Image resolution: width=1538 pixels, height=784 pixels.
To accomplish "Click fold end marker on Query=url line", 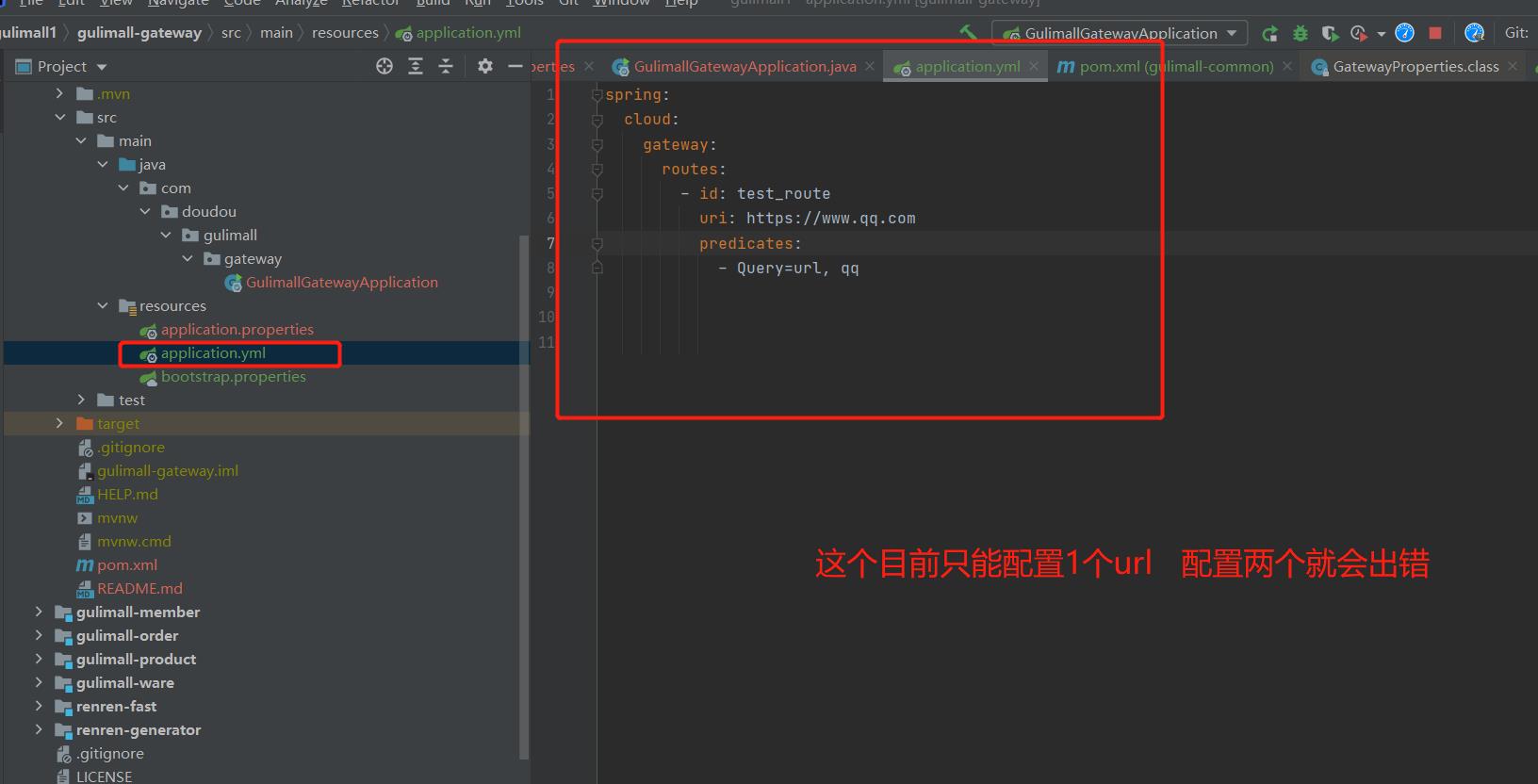I will pos(597,268).
